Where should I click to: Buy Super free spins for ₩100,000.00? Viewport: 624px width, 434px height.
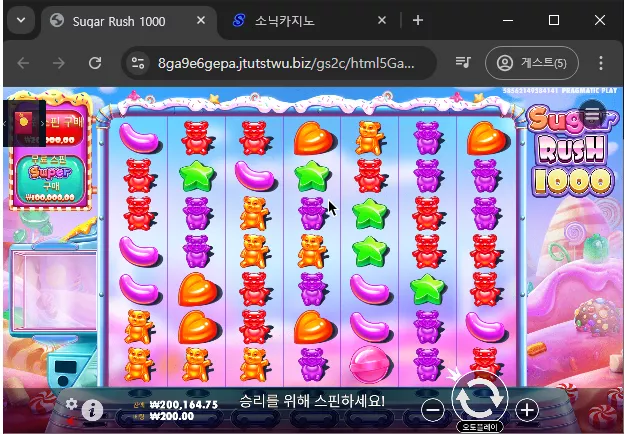[51, 179]
